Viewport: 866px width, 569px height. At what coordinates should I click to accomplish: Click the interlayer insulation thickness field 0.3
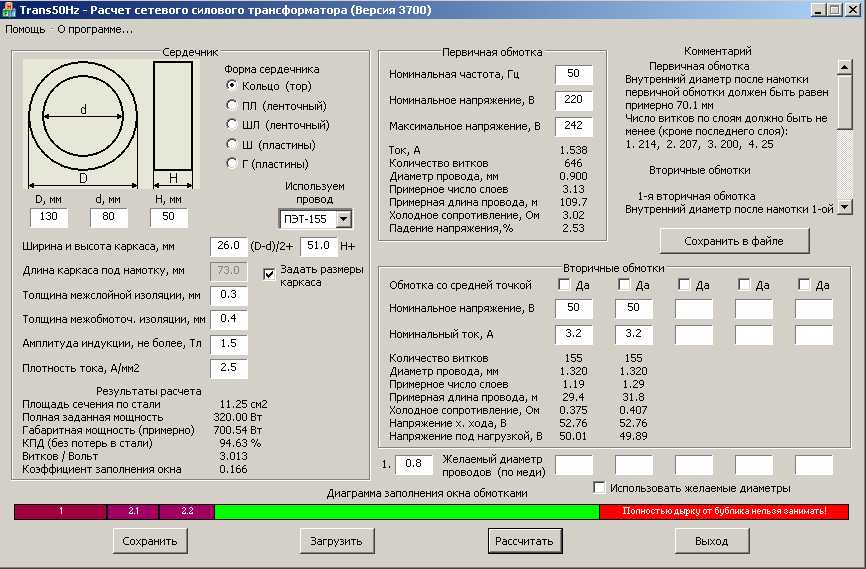coord(229,295)
